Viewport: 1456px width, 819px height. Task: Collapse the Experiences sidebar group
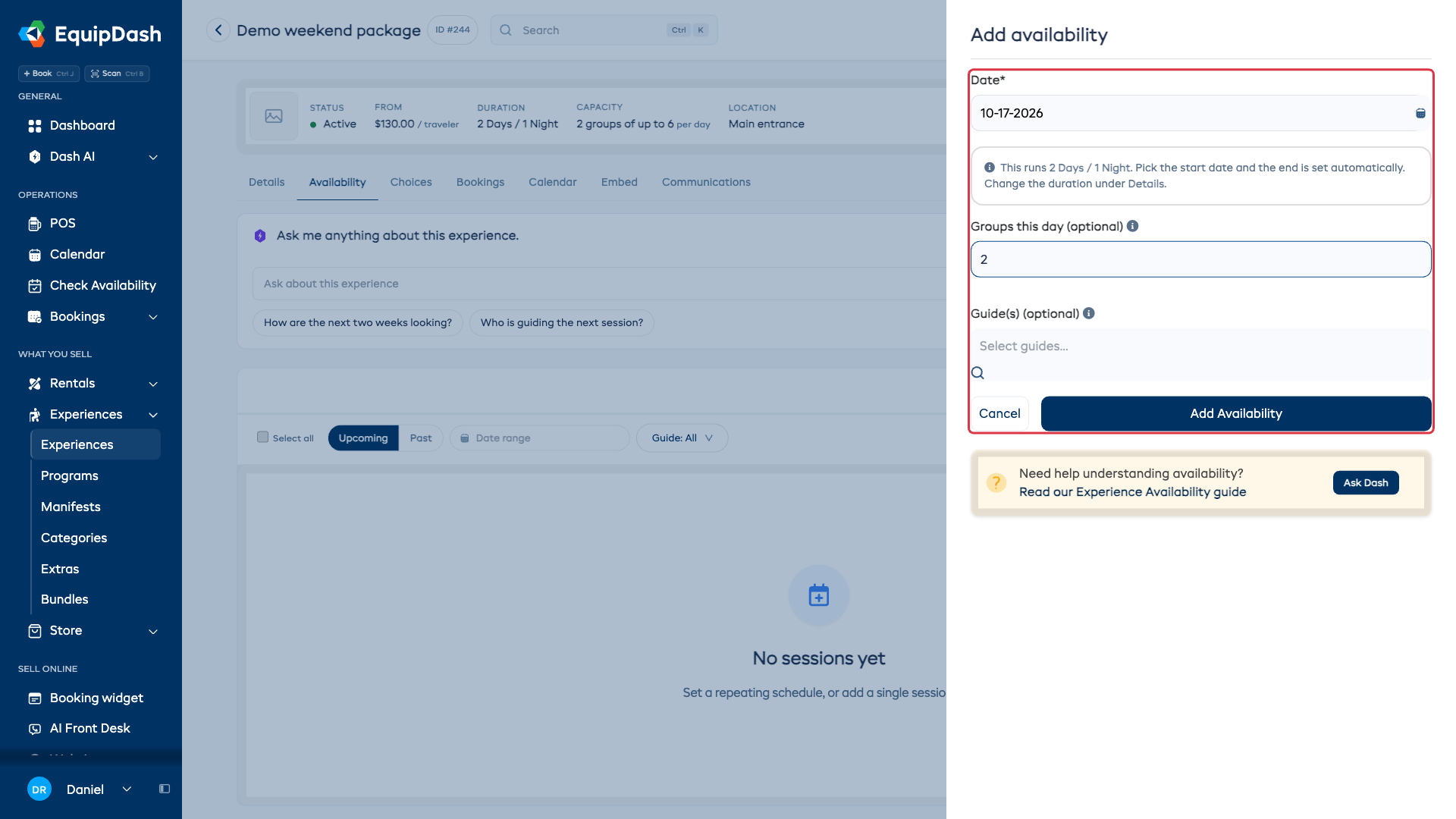153,415
